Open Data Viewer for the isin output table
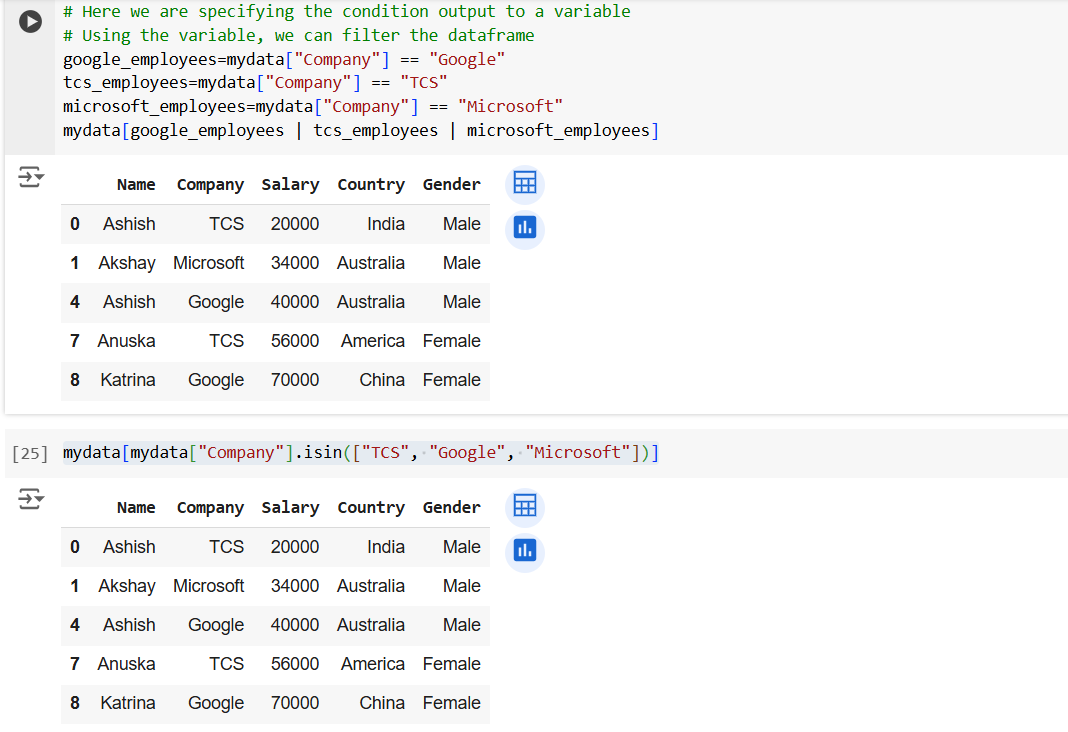This screenshot has height=732, width=1068. coord(524,506)
